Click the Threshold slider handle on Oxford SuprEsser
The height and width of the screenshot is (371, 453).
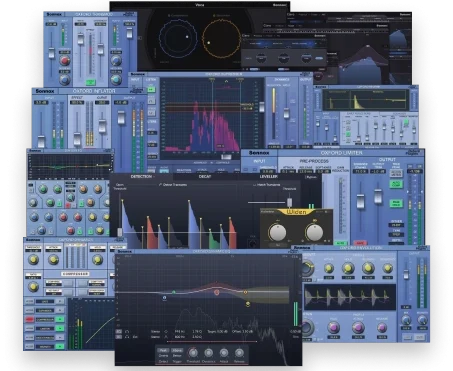tap(262, 107)
